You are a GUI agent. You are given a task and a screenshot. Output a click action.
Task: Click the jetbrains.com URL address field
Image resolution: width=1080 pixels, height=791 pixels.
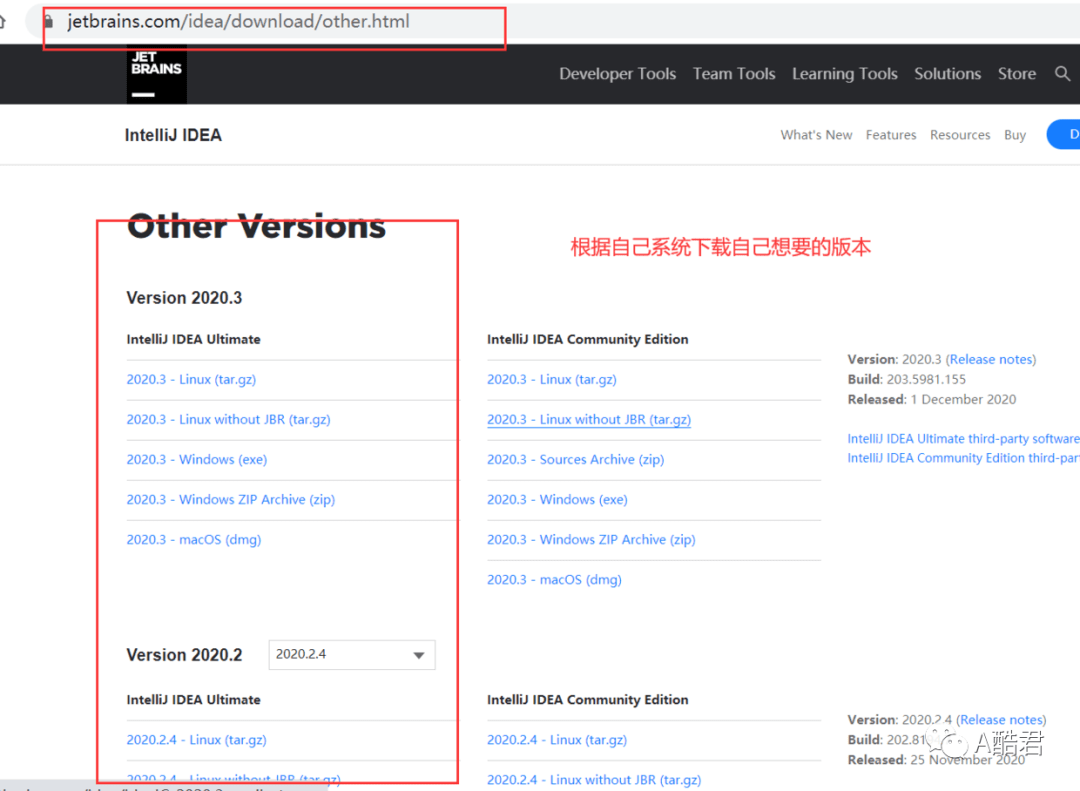(x=238, y=21)
